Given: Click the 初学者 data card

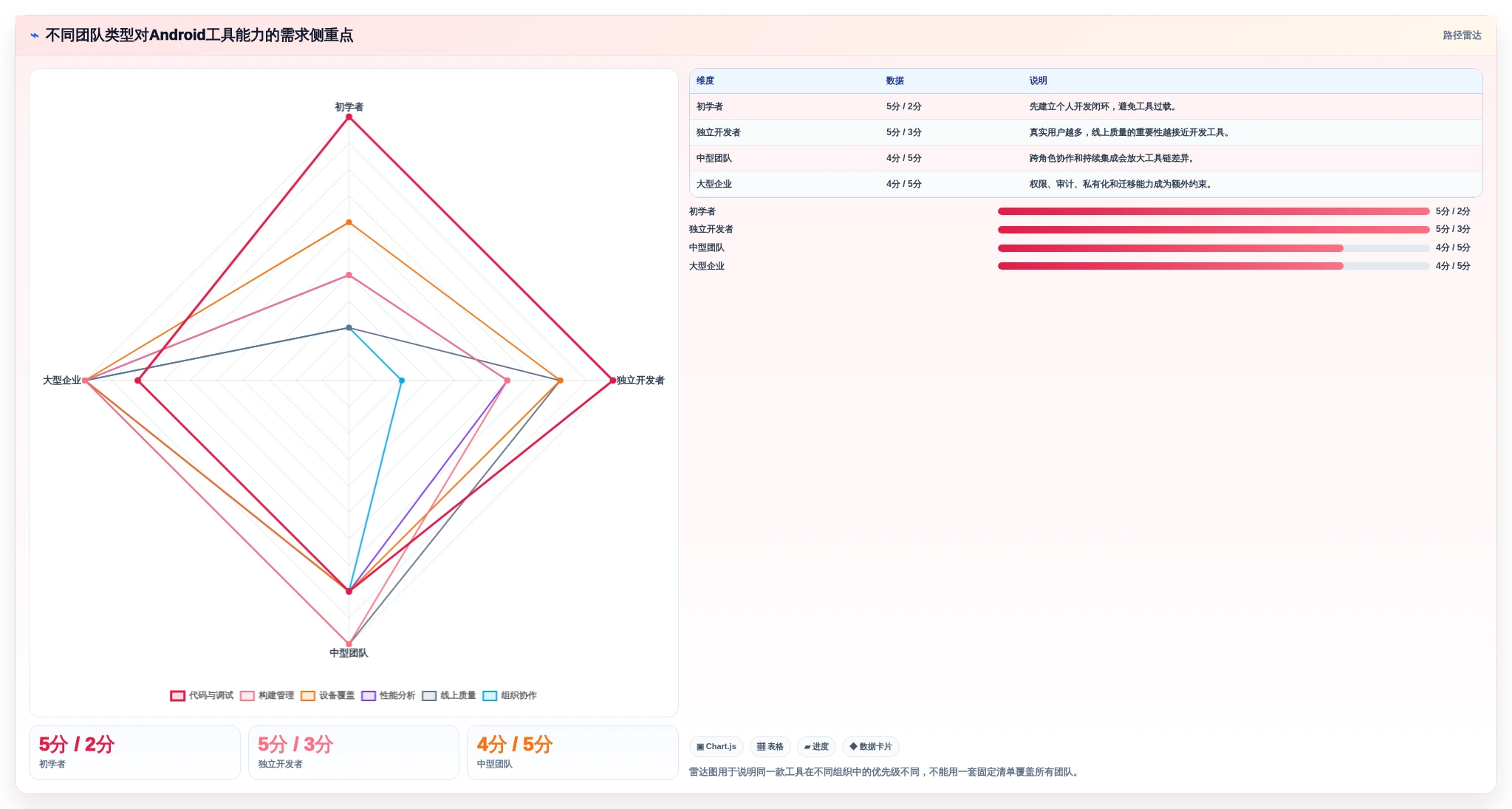Looking at the screenshot, I should click(x=135, y=752).
